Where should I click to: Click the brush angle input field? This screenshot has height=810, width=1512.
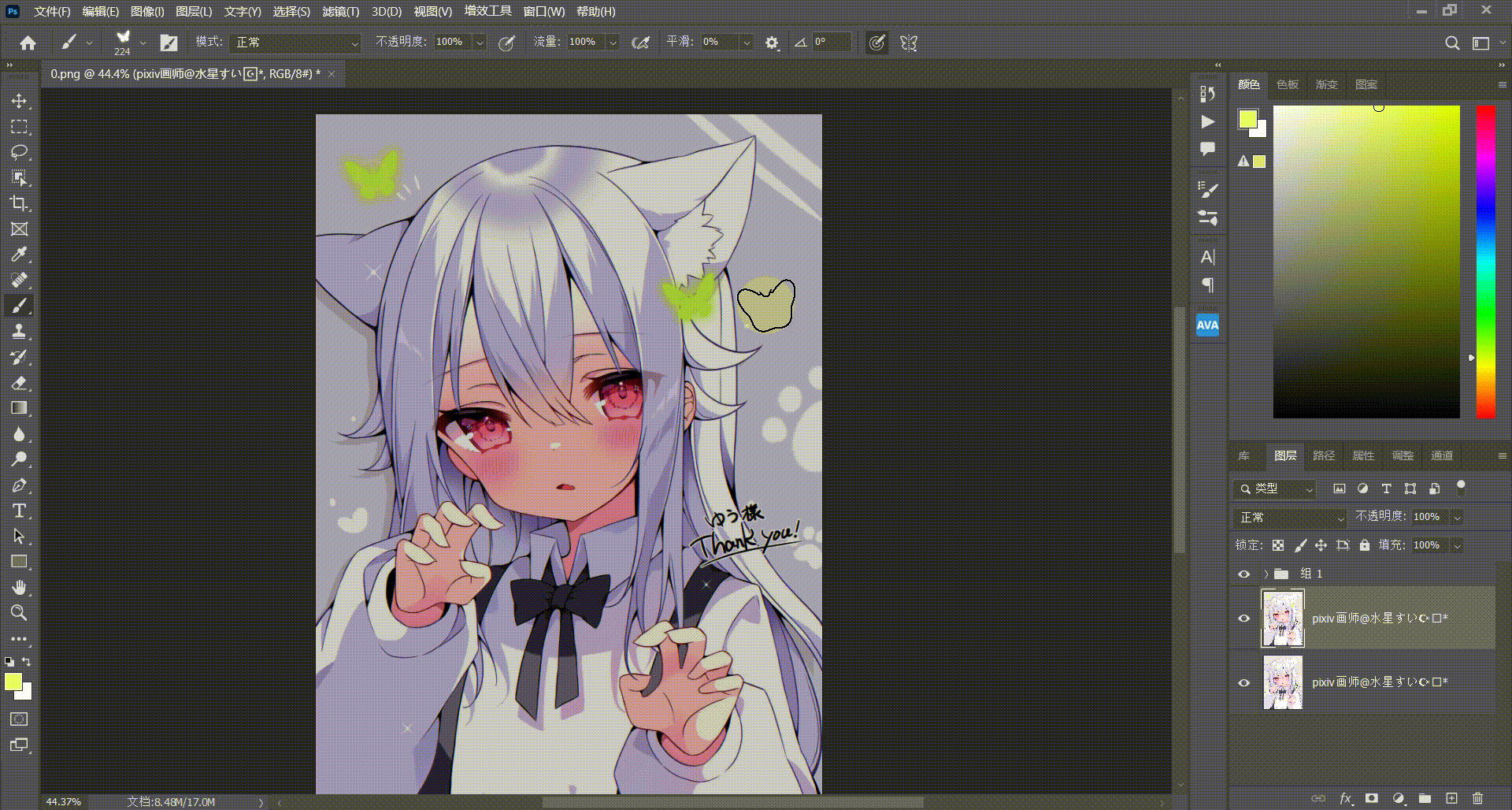pyautogui.click(x=831, y=43)
